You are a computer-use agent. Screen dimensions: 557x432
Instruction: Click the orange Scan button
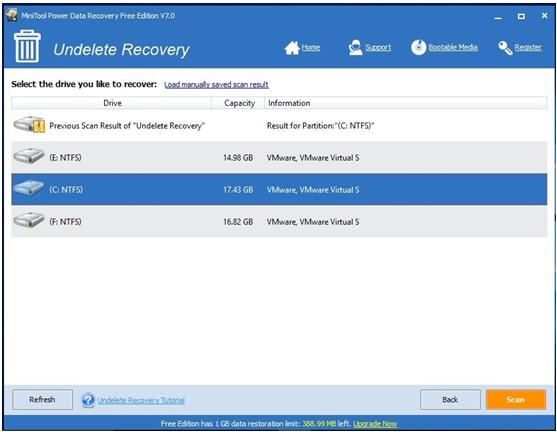[516, 400]
